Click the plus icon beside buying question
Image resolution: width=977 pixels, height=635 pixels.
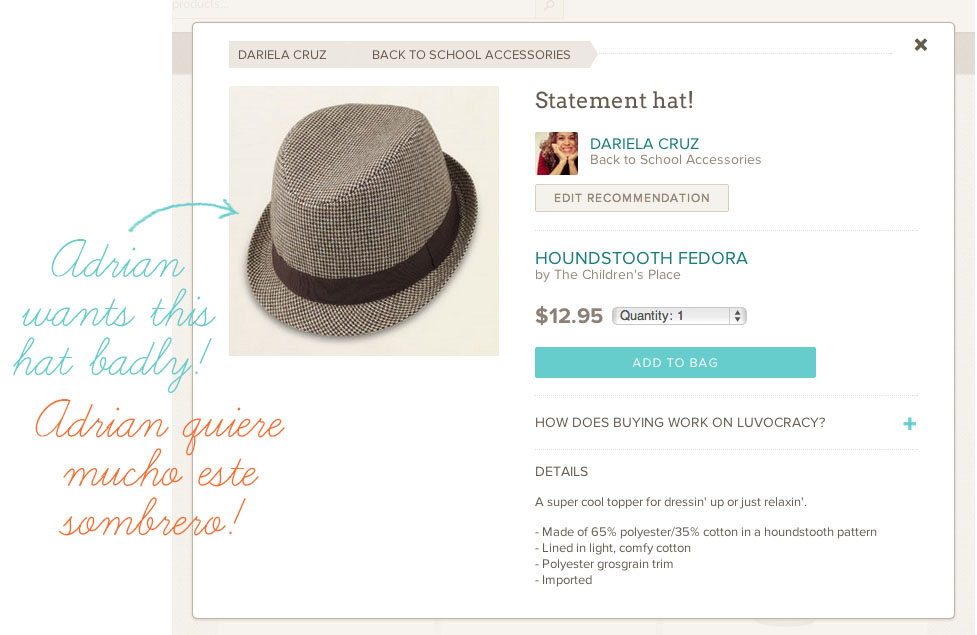coord(909,424)
